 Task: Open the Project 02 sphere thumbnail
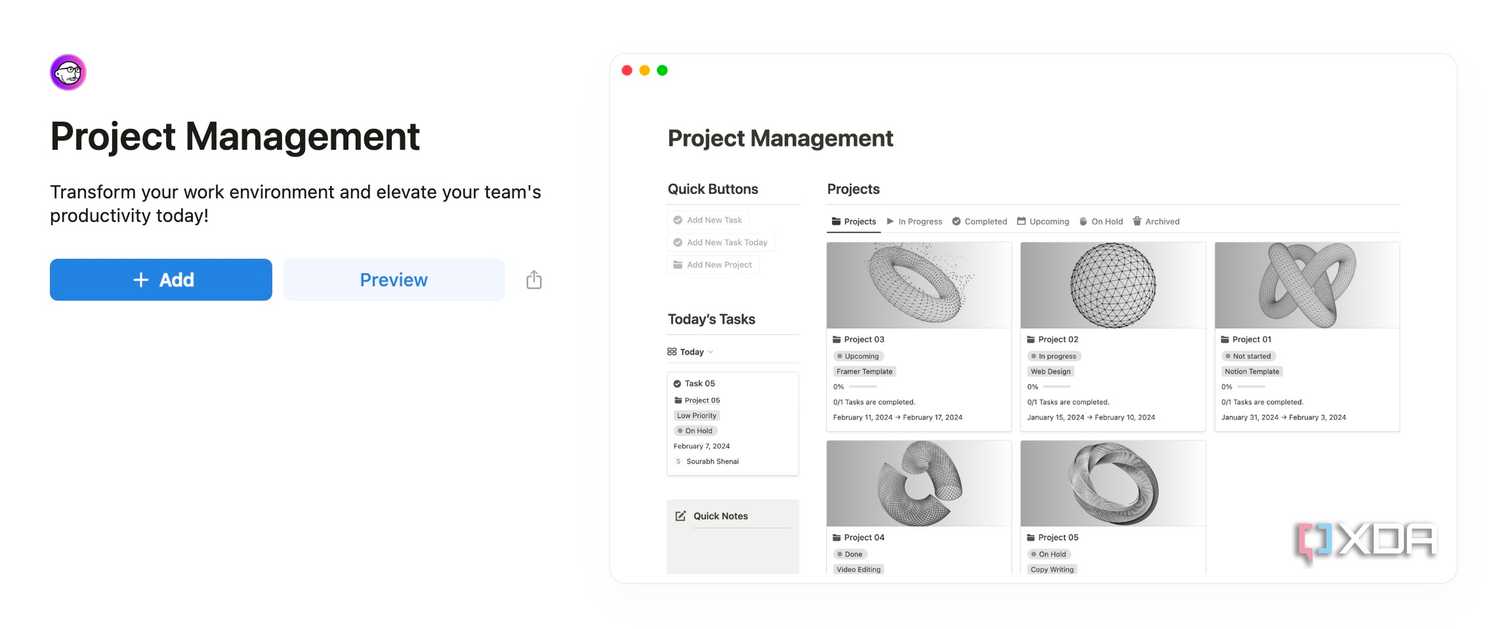pos(1113,285)
